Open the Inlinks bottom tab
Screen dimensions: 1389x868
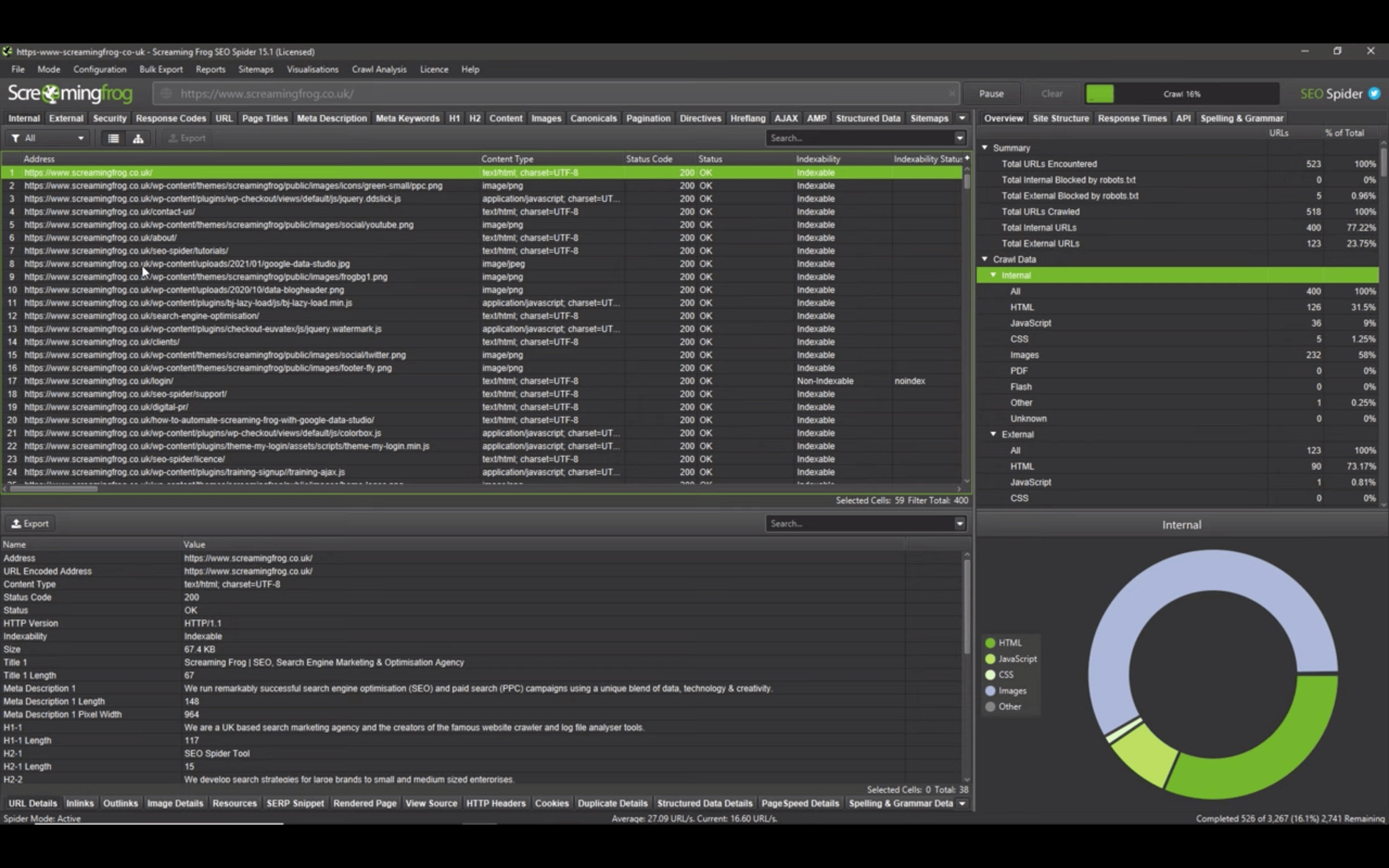click(x=80, y=803)
